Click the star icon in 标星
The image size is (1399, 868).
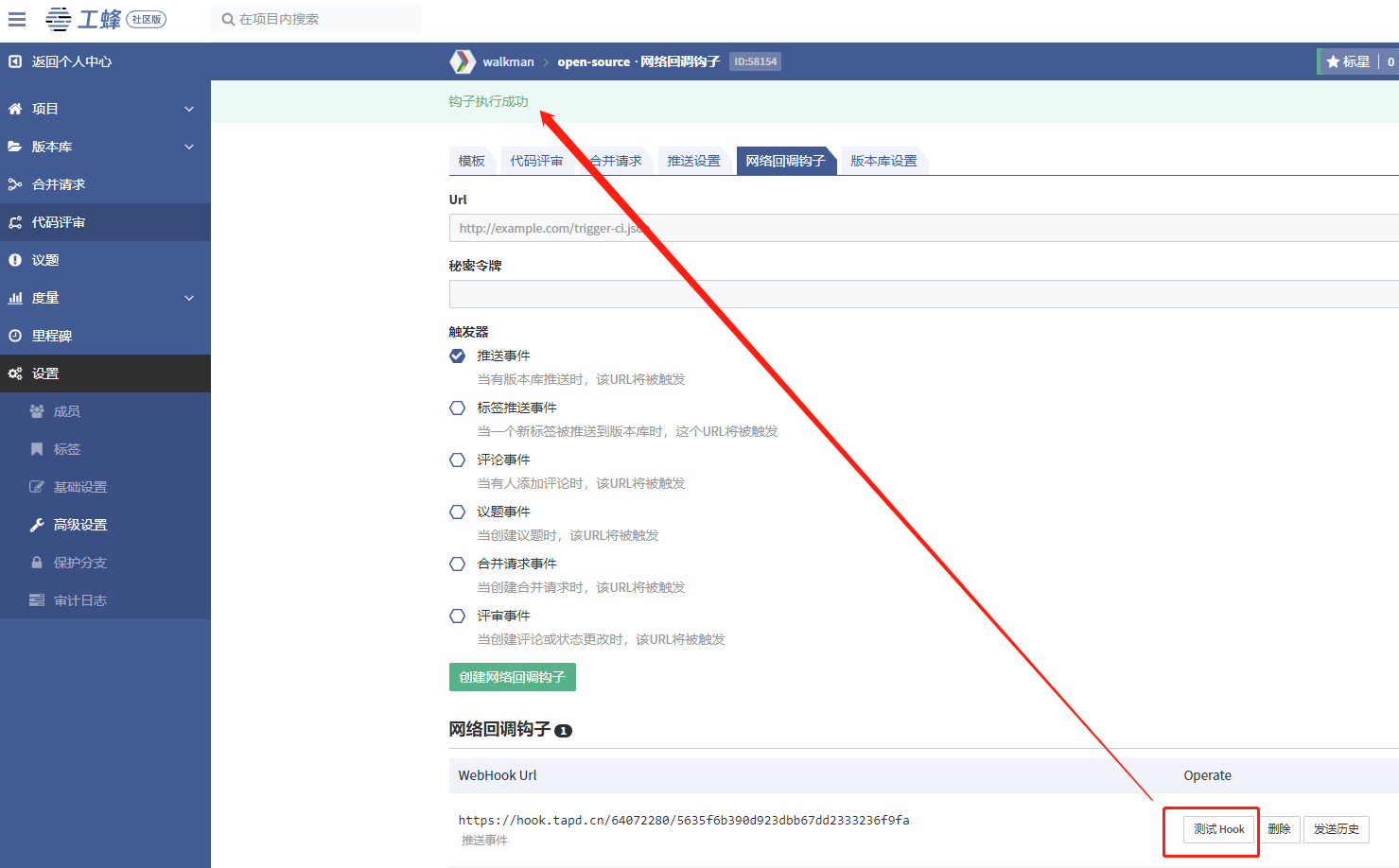click(1334, 61)
